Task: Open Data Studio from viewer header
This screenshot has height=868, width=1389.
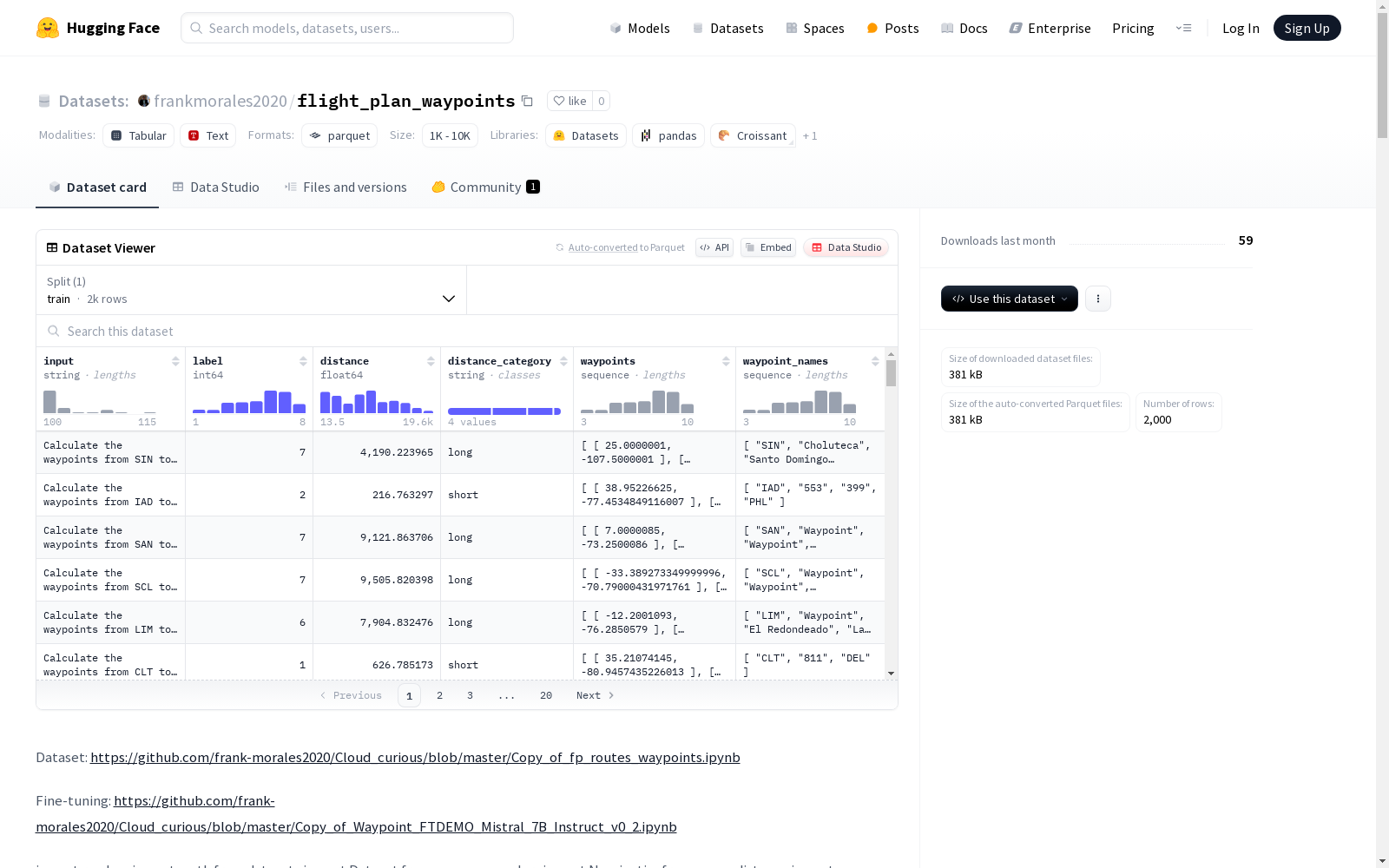Action: click(x=846, y=247)
